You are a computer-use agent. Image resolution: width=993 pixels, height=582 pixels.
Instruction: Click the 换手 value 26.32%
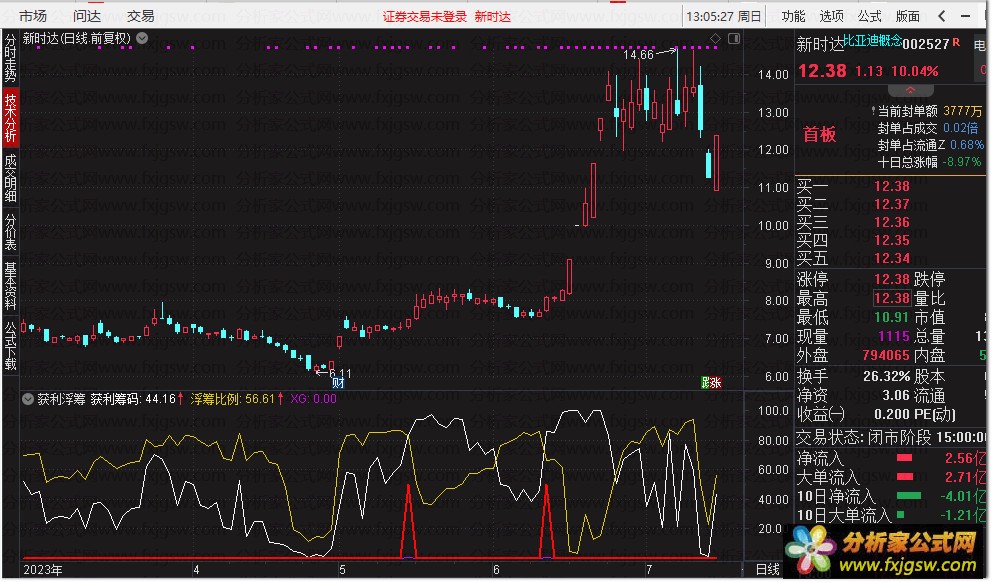[x=886, y=376]
